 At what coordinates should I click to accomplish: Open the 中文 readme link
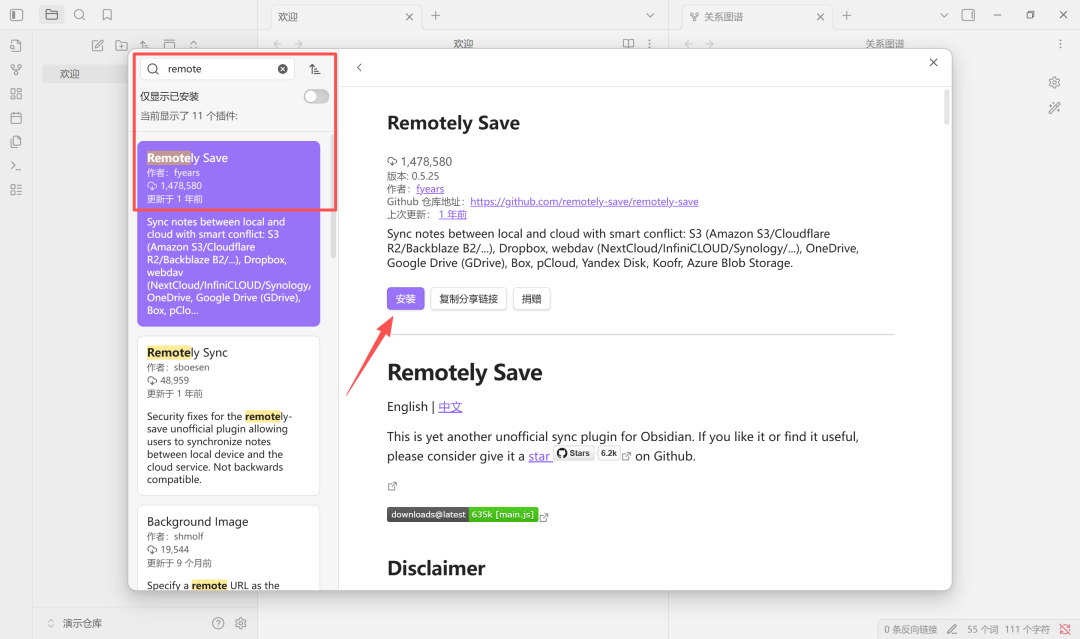coord(450,407)
